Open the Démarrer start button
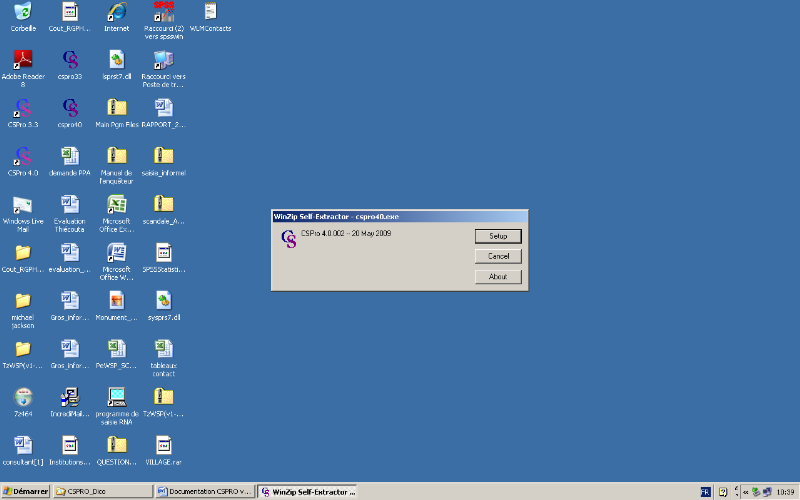Screen dimensions: 800x500 point(26,492)
